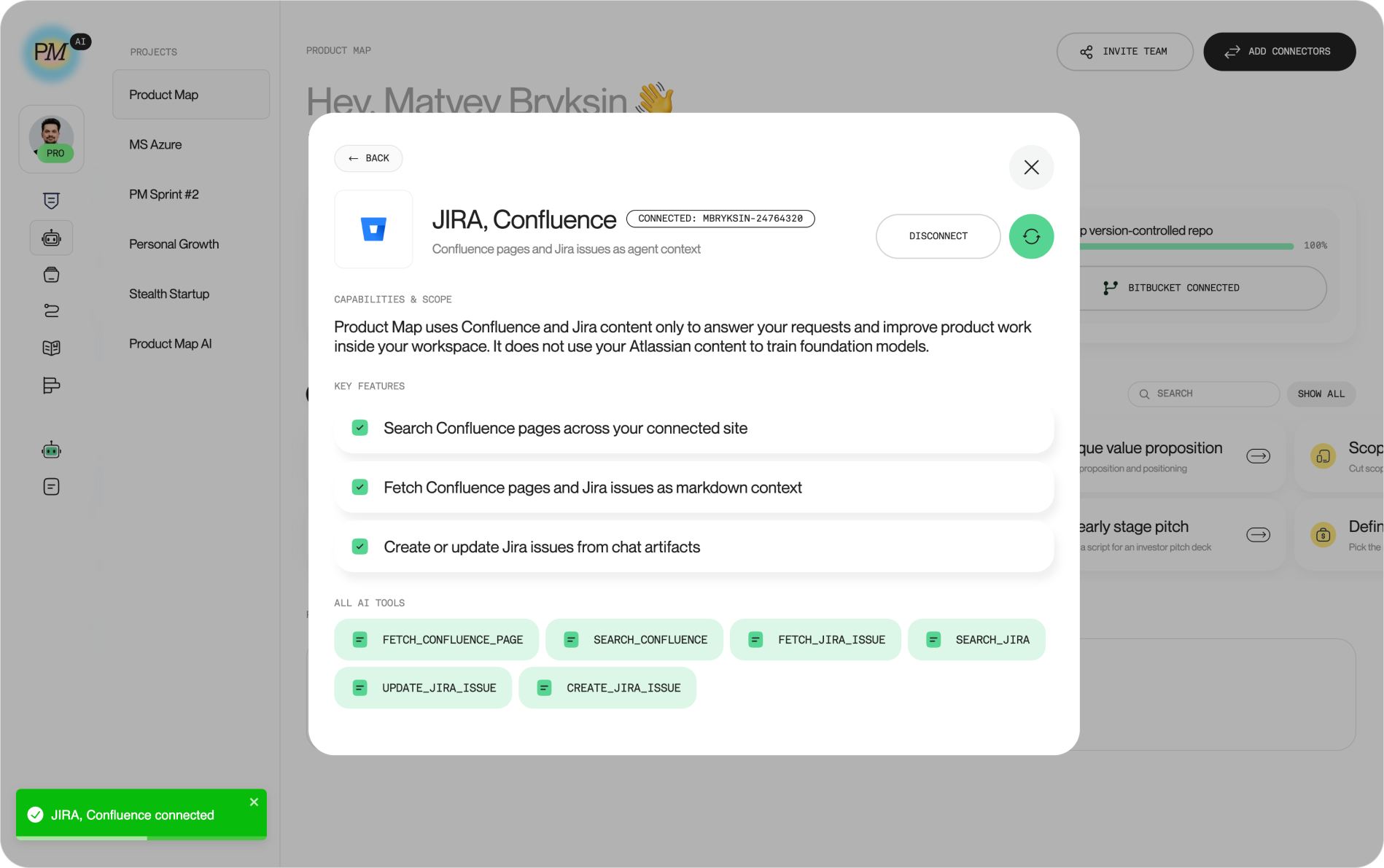The height and width of the screenshot is (868, 1384).
Task: Click the toast countdown progress bar
Action: tap(141, 838)
